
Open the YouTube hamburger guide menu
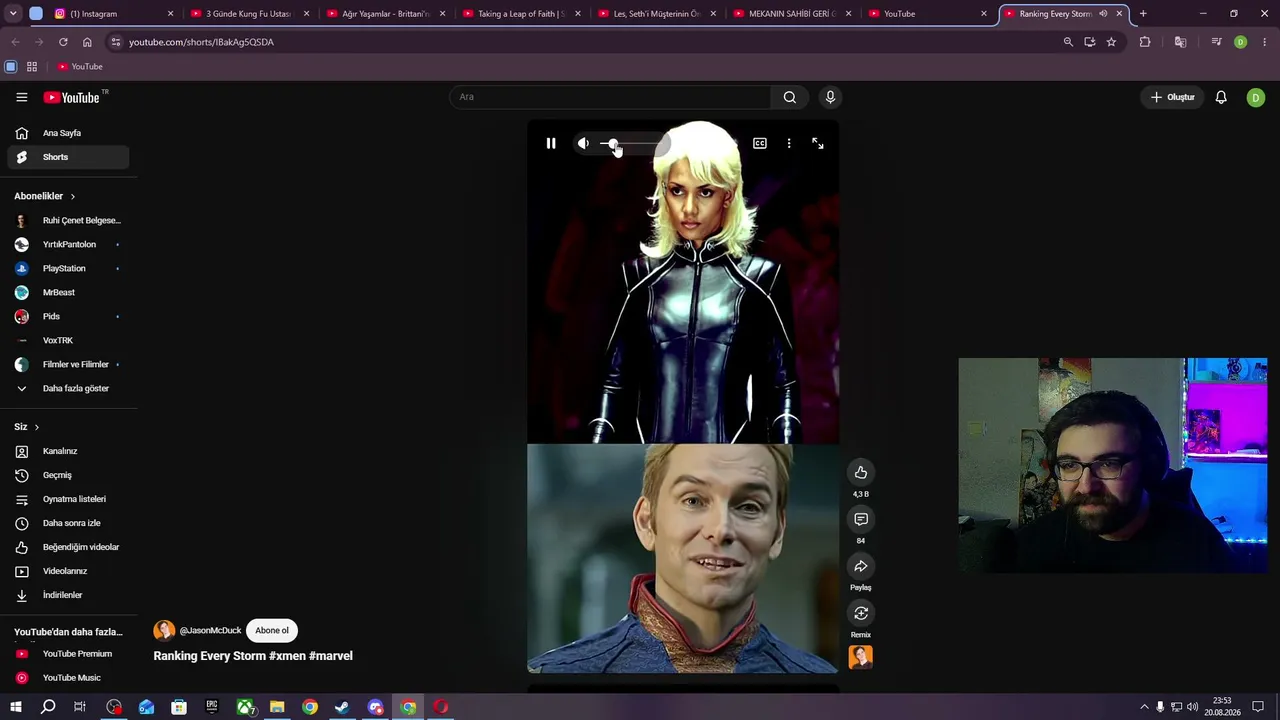point(22,97)
